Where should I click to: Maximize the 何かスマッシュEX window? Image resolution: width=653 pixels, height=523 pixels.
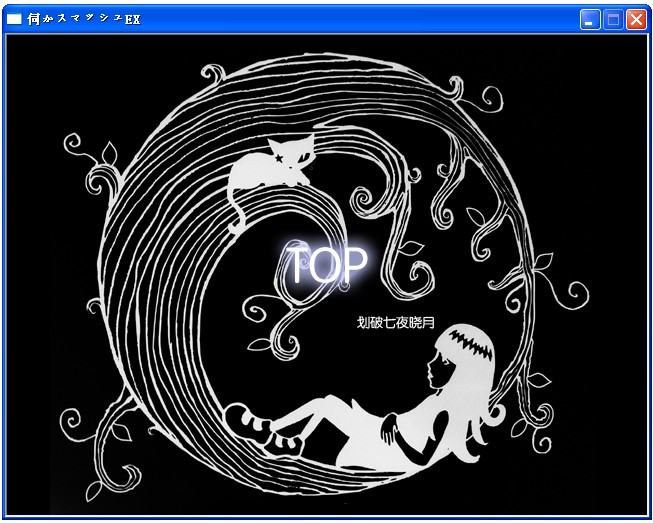coord(613,20)
